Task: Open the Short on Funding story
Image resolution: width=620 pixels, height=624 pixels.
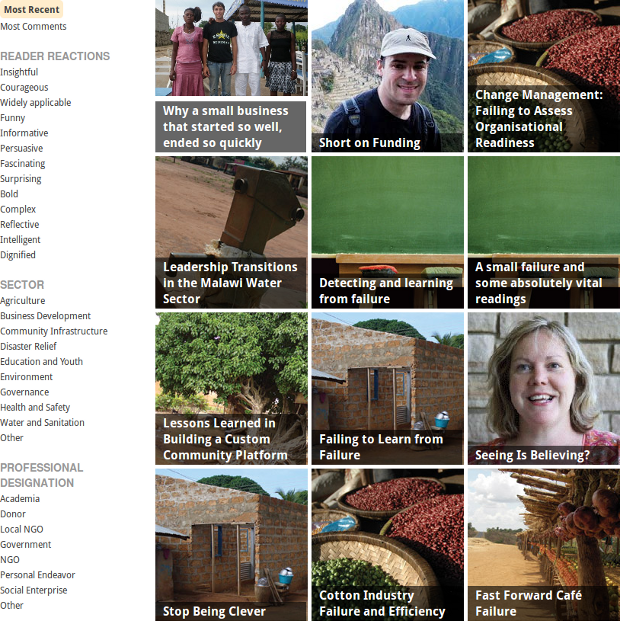Action: click(388, 76)
